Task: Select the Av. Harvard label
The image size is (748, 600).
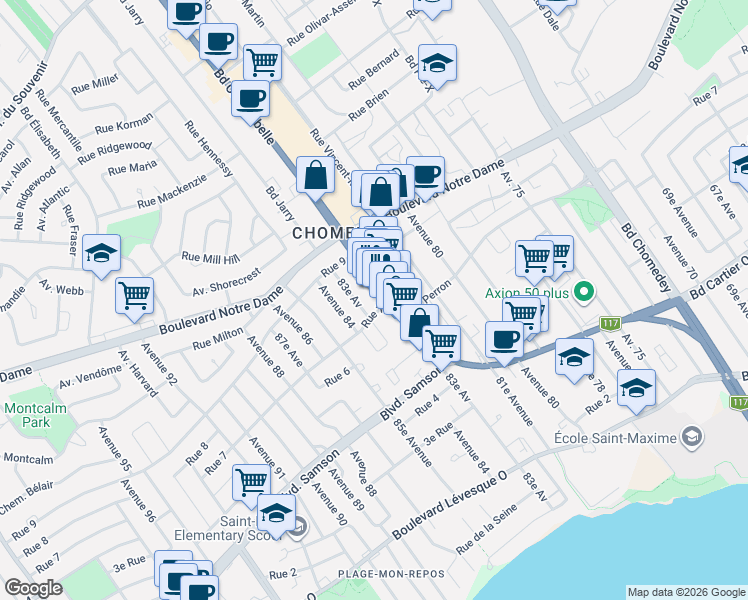Action: [137, 374]
